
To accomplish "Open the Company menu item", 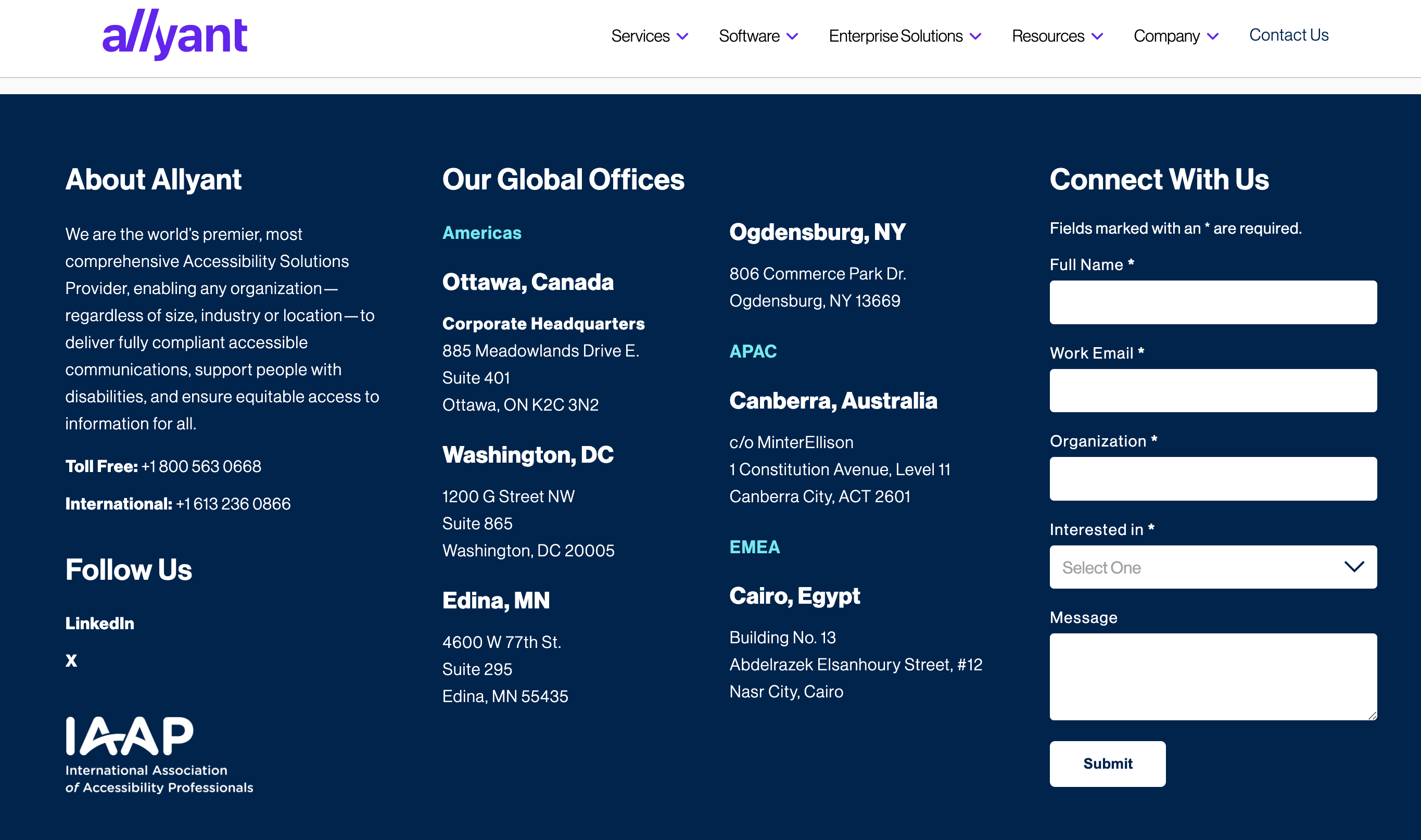I will click(1166, 36).
